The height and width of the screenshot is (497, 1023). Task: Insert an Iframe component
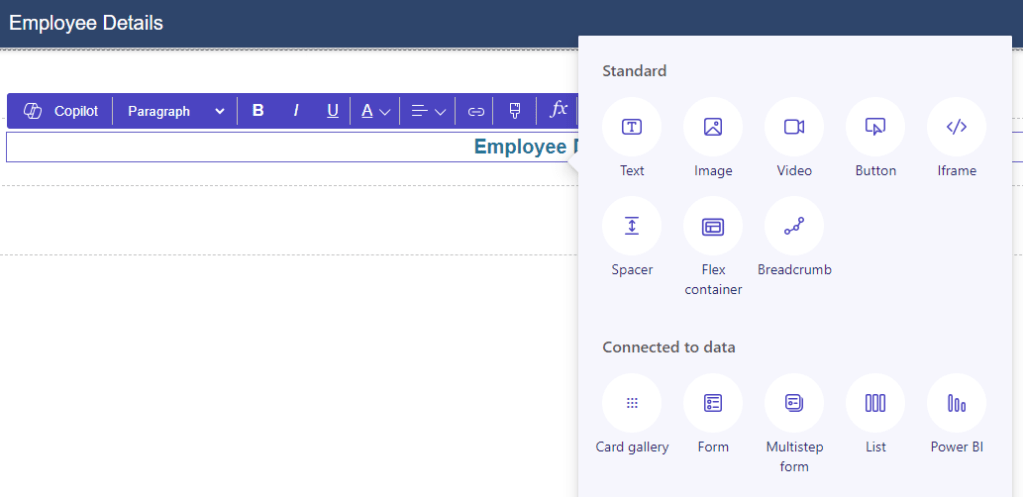point(956,127)
